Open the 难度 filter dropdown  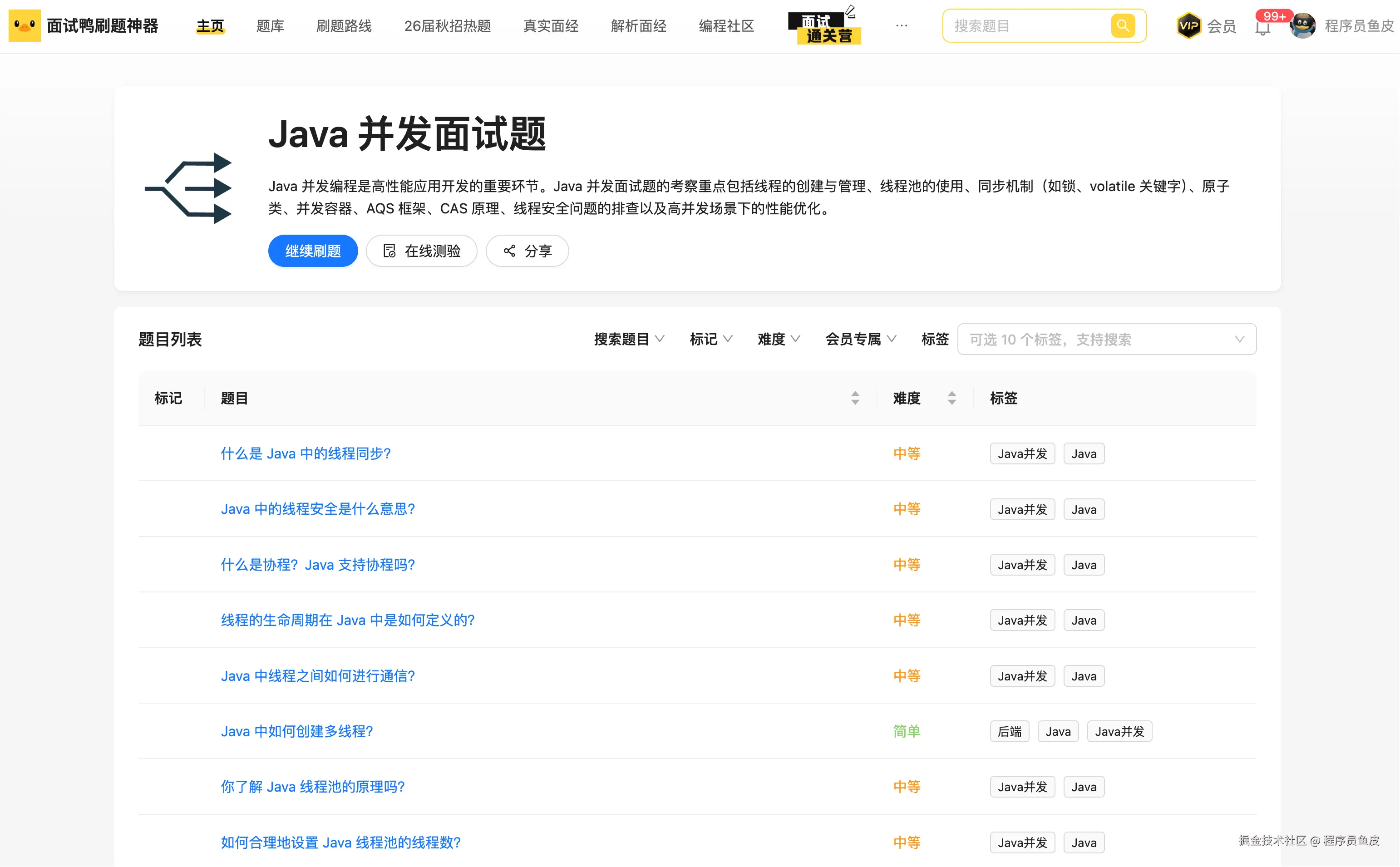pos(778,340)
